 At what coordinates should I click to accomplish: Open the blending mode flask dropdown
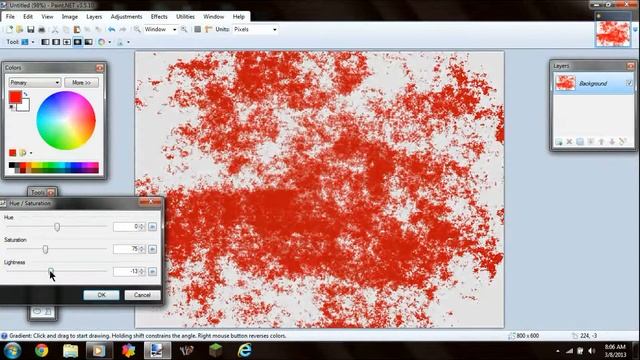click(128, 42)
